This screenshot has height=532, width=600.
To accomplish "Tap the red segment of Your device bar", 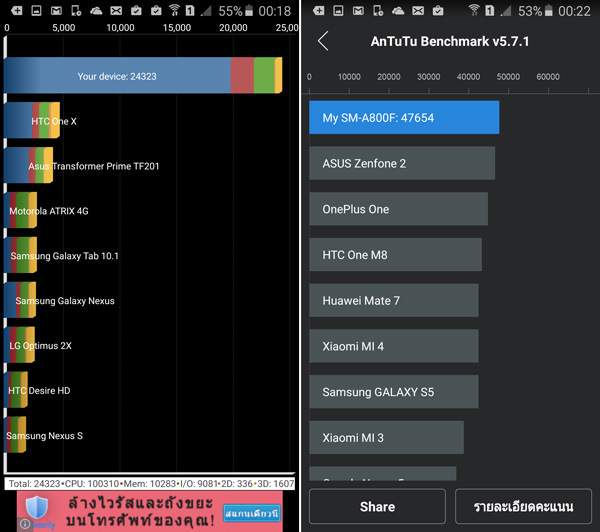I will [242, 75].
